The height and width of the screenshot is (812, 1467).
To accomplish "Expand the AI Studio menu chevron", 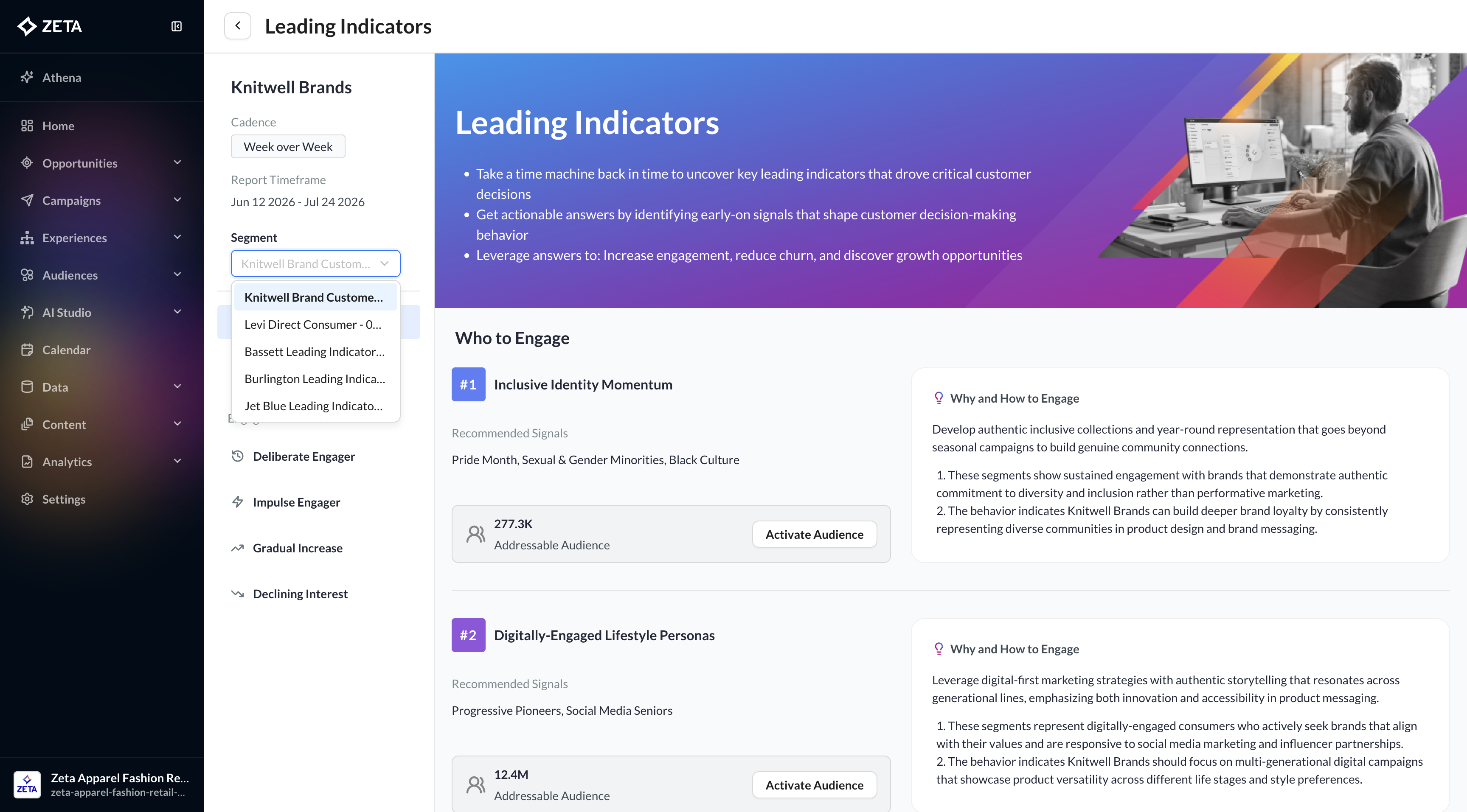I will coord(177,312).
